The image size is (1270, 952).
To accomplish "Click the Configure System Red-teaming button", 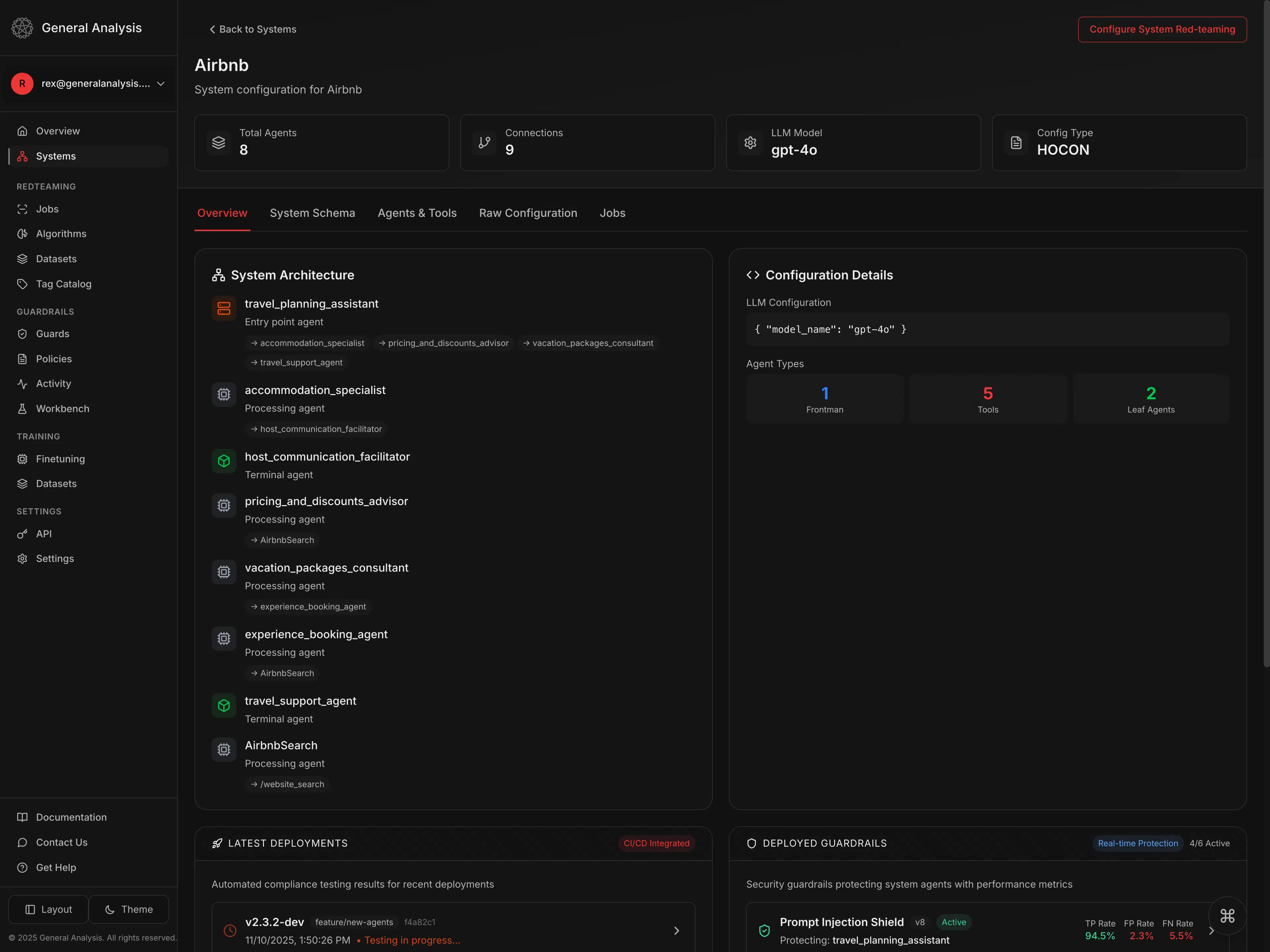I will pos(1162,29).
